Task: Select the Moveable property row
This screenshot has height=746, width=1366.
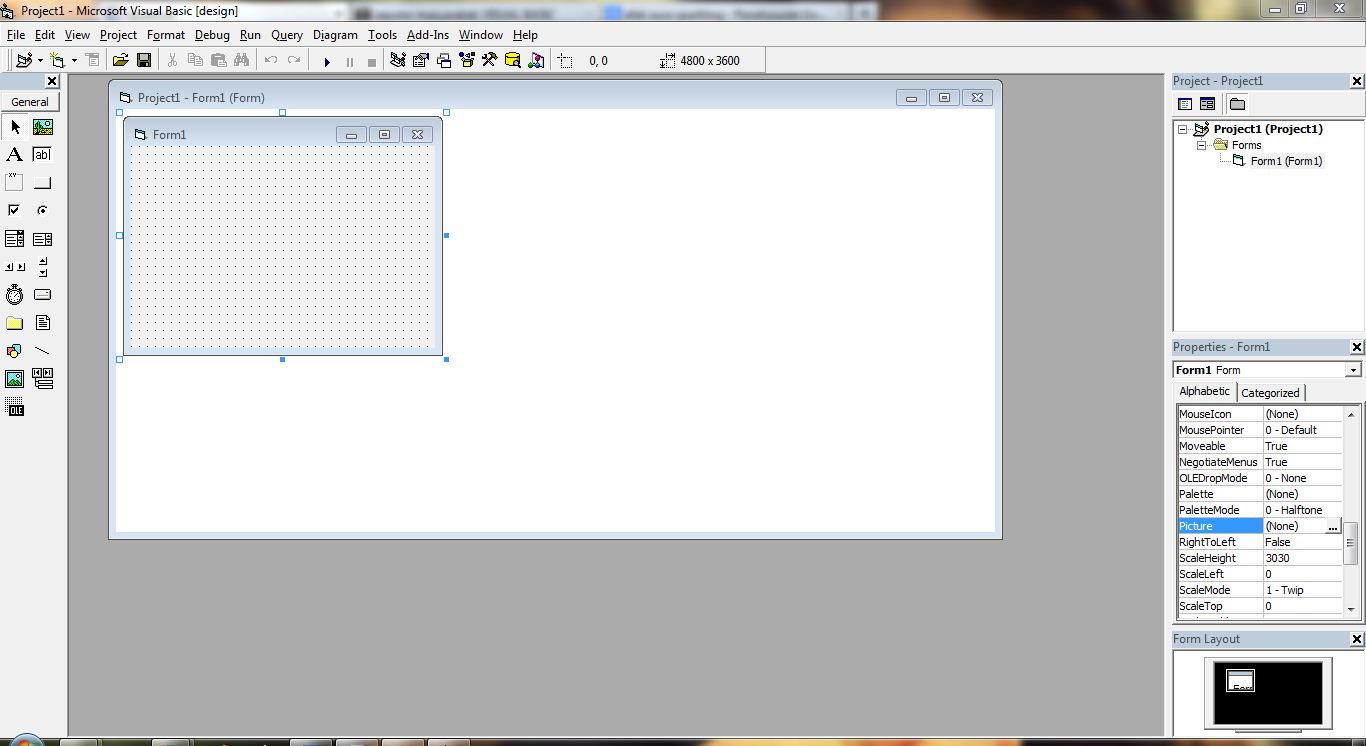Action: (x=1259, y=446)
